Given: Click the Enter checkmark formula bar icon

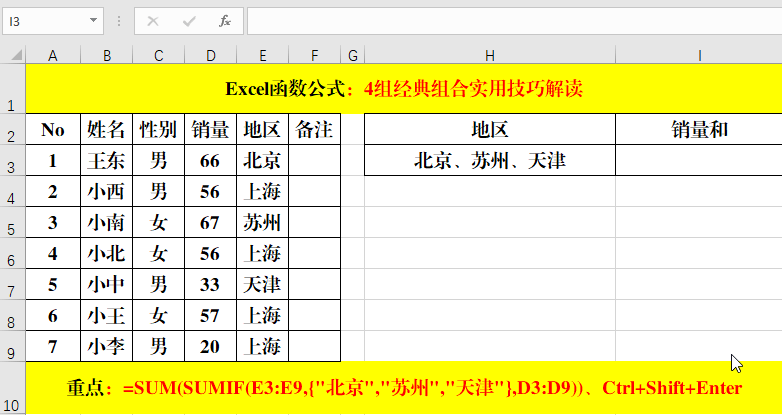Looking at the screenshot, I should point(189,21).
